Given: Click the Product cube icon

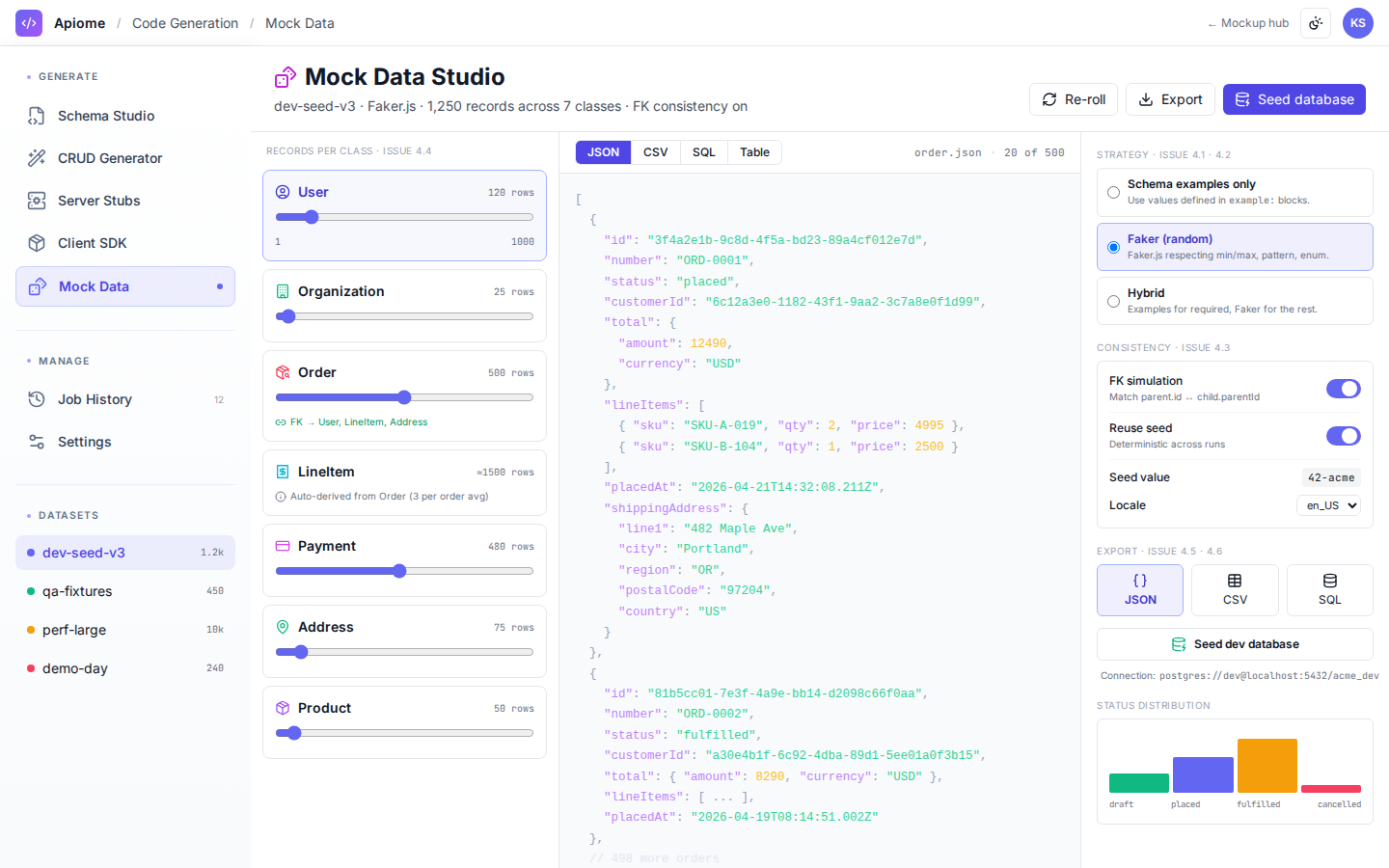Looking at the screenshot, I should pyautogui.click(x=283, y=708).
